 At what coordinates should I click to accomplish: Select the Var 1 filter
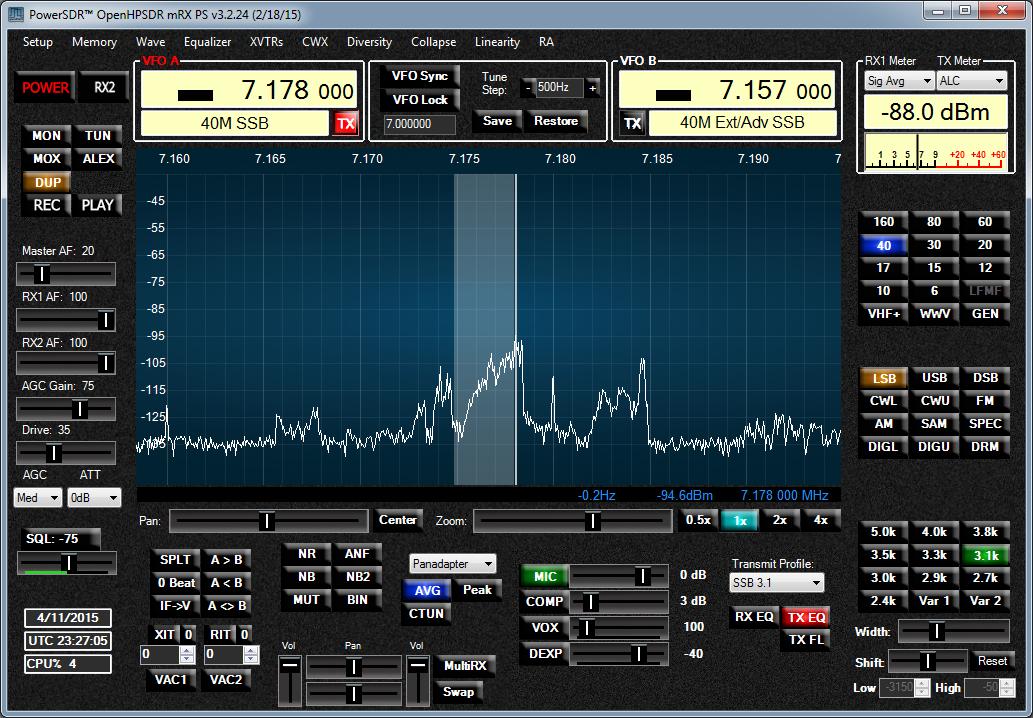click(x=934, y=601)
